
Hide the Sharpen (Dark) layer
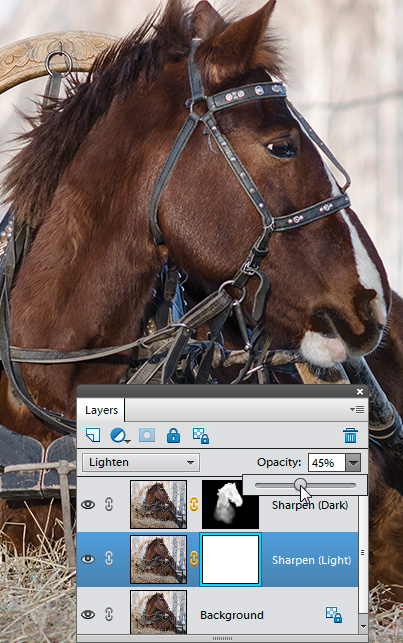[88, 504]
